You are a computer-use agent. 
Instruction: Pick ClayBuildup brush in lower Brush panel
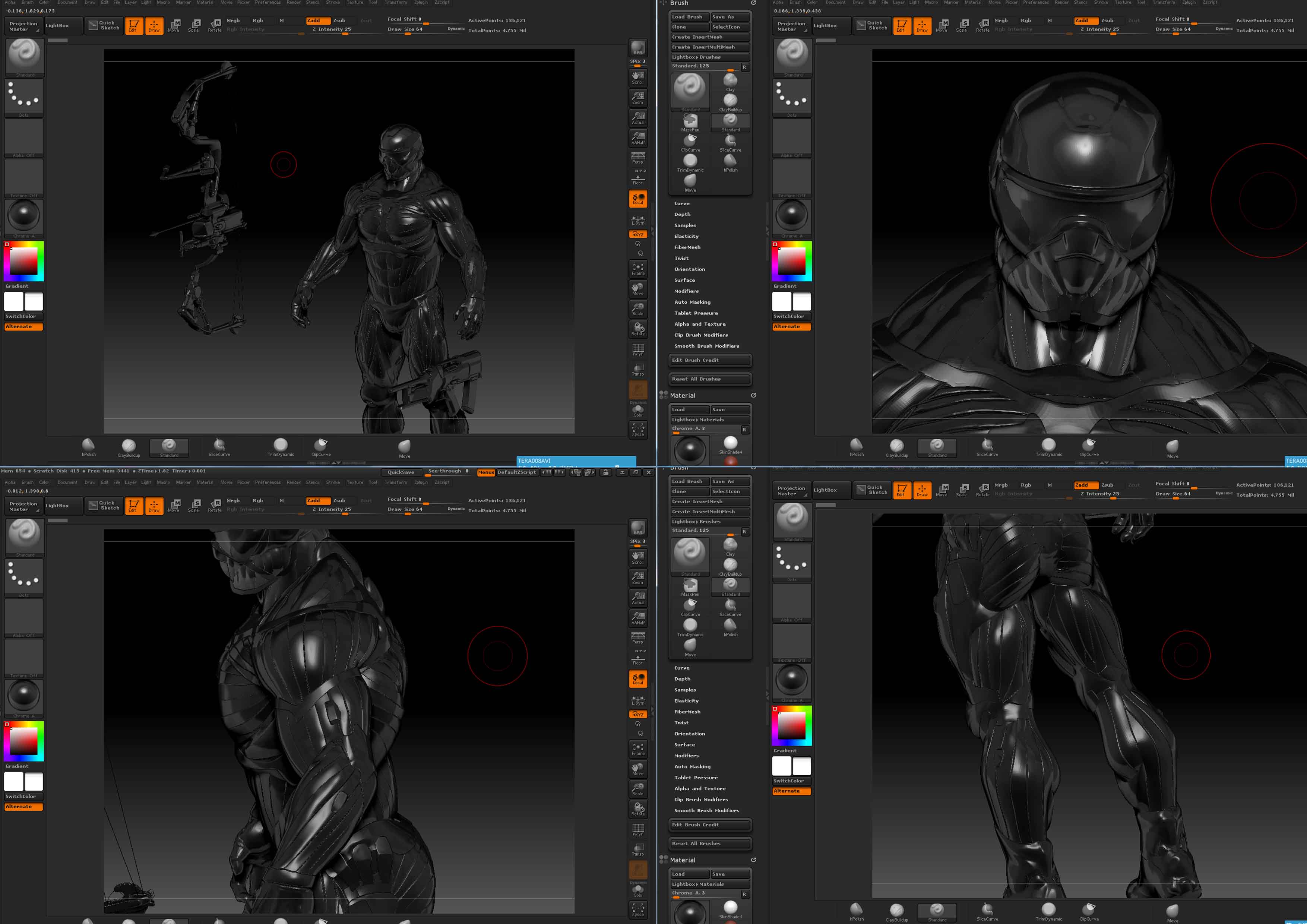[x=730, y=566]
